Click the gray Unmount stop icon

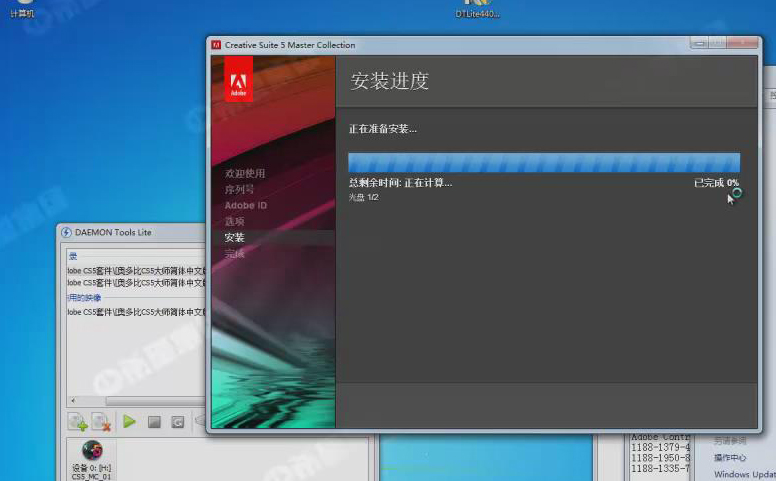pyautogui.click(x=154, y=422)
